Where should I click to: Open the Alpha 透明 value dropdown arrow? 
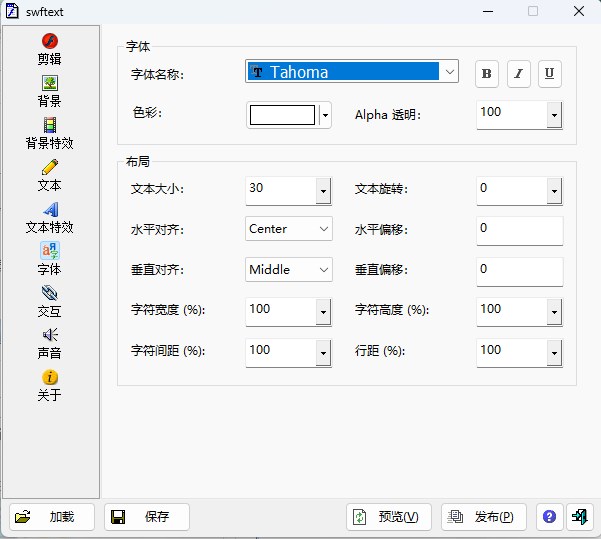tap(554, 115)
